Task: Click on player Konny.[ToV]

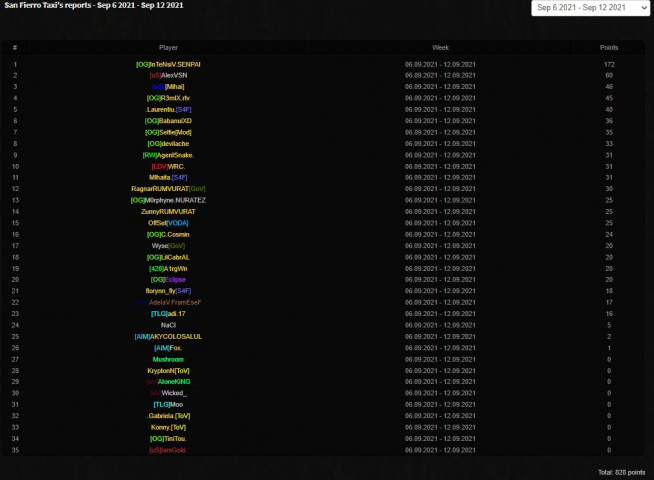Action: coord(168,427)
